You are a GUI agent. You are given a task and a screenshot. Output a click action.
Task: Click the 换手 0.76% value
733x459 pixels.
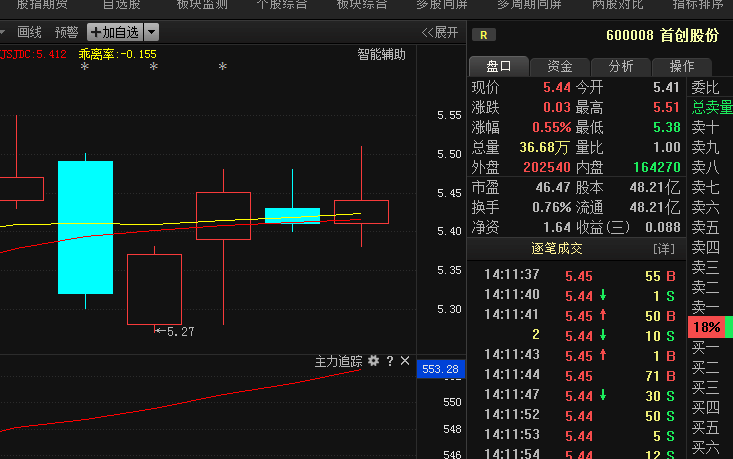552,208
